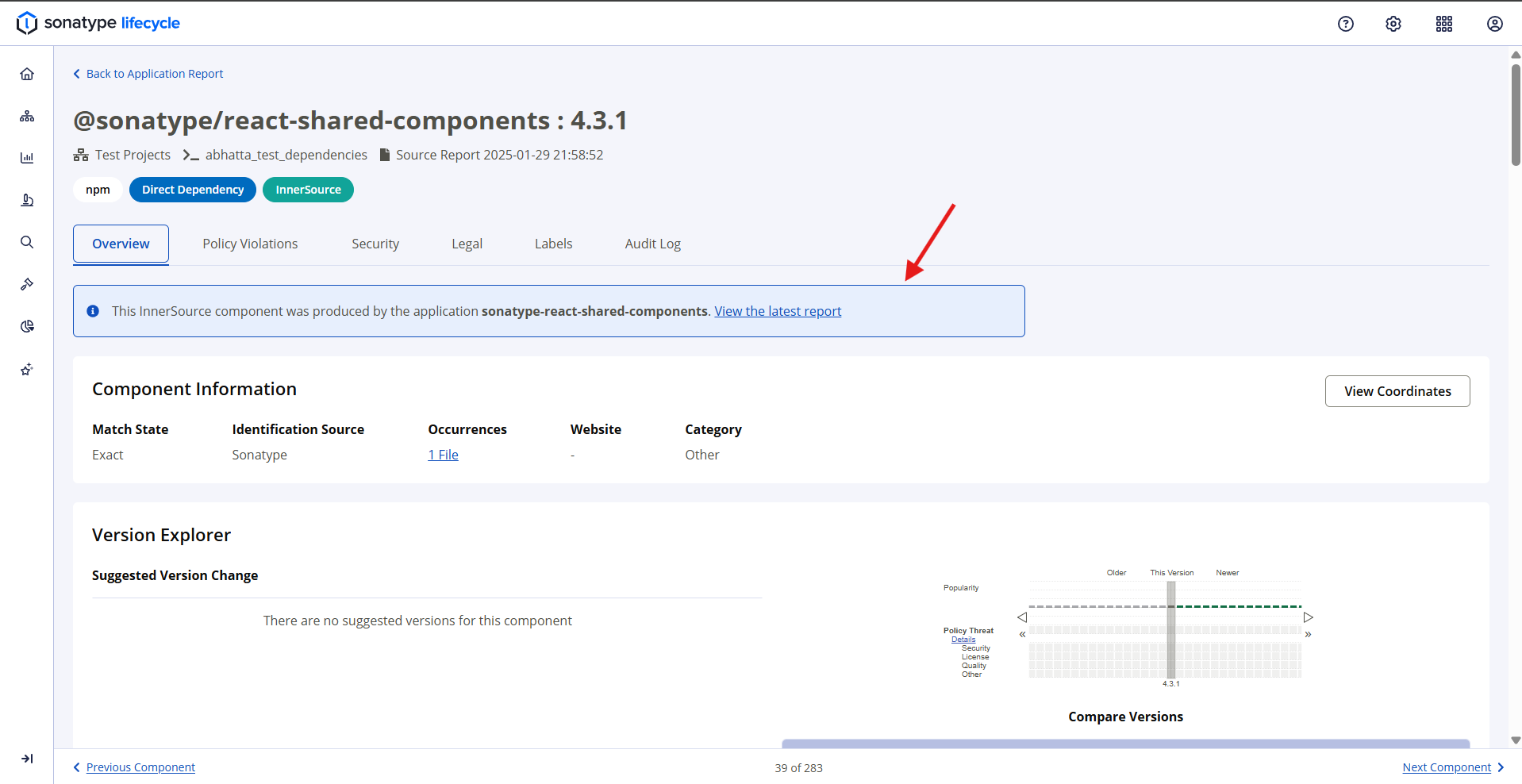Screen dimensions: 1522x784
Task: Click the Compare Versions heading
Action: coord(1125,717)
